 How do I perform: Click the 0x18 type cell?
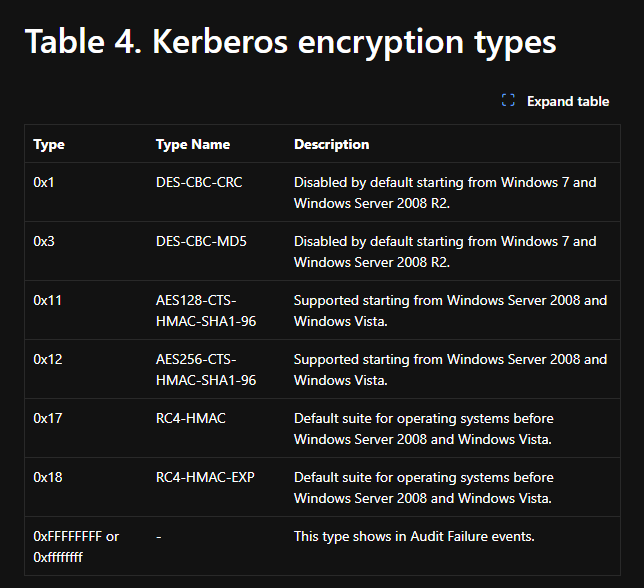[46, 477]
